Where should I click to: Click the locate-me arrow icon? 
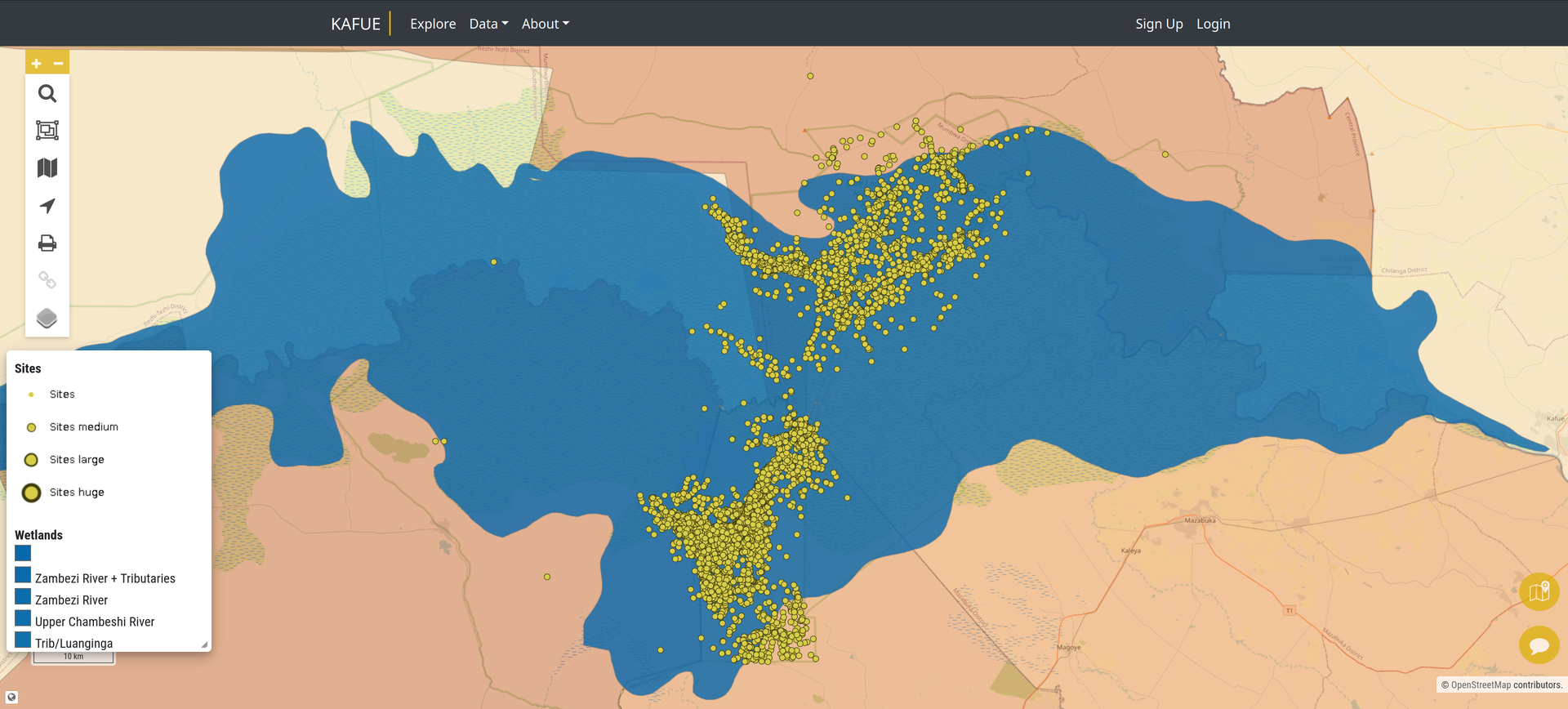point(47,206)
